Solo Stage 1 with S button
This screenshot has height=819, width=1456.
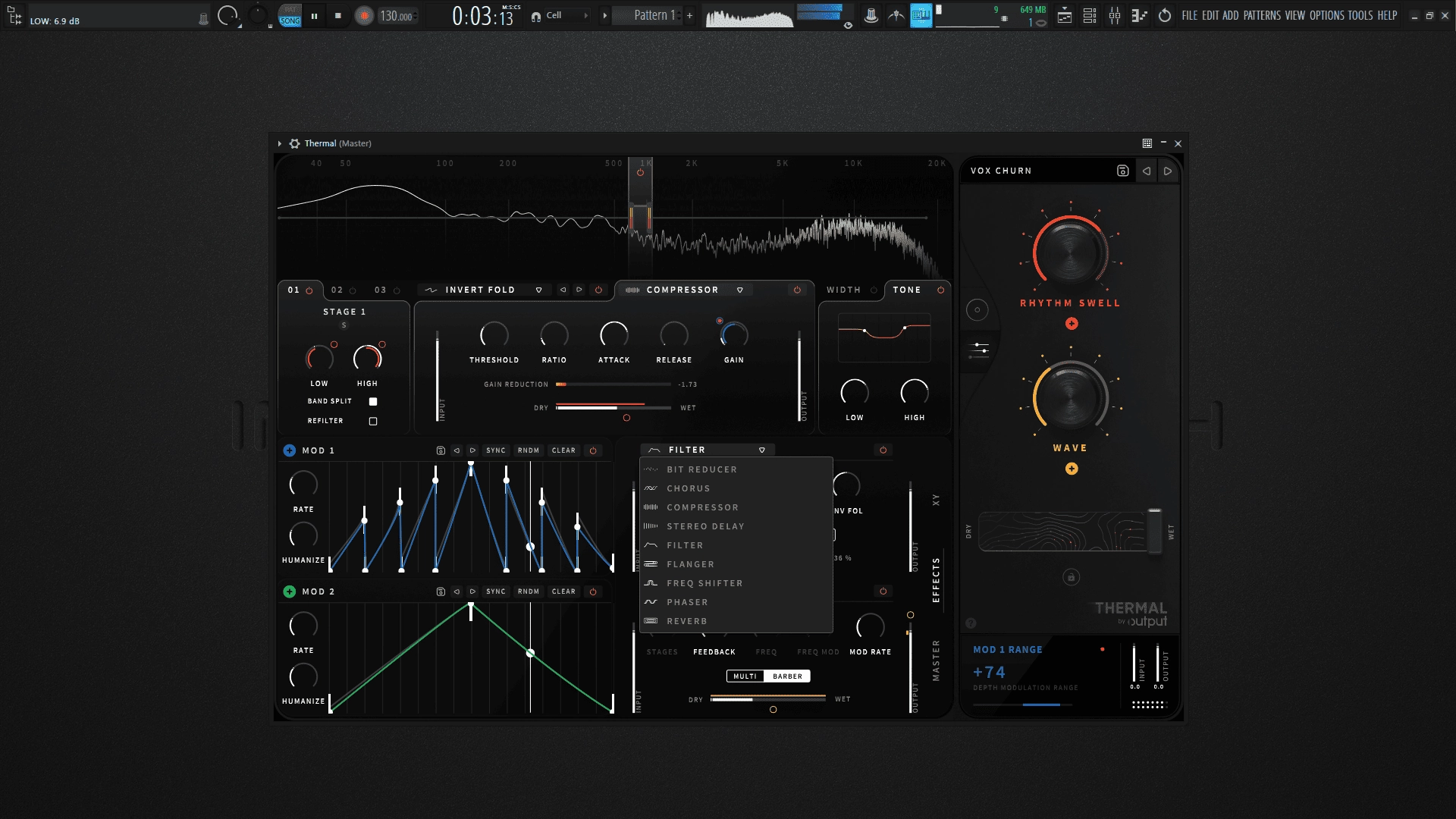(x=344, y=325)
